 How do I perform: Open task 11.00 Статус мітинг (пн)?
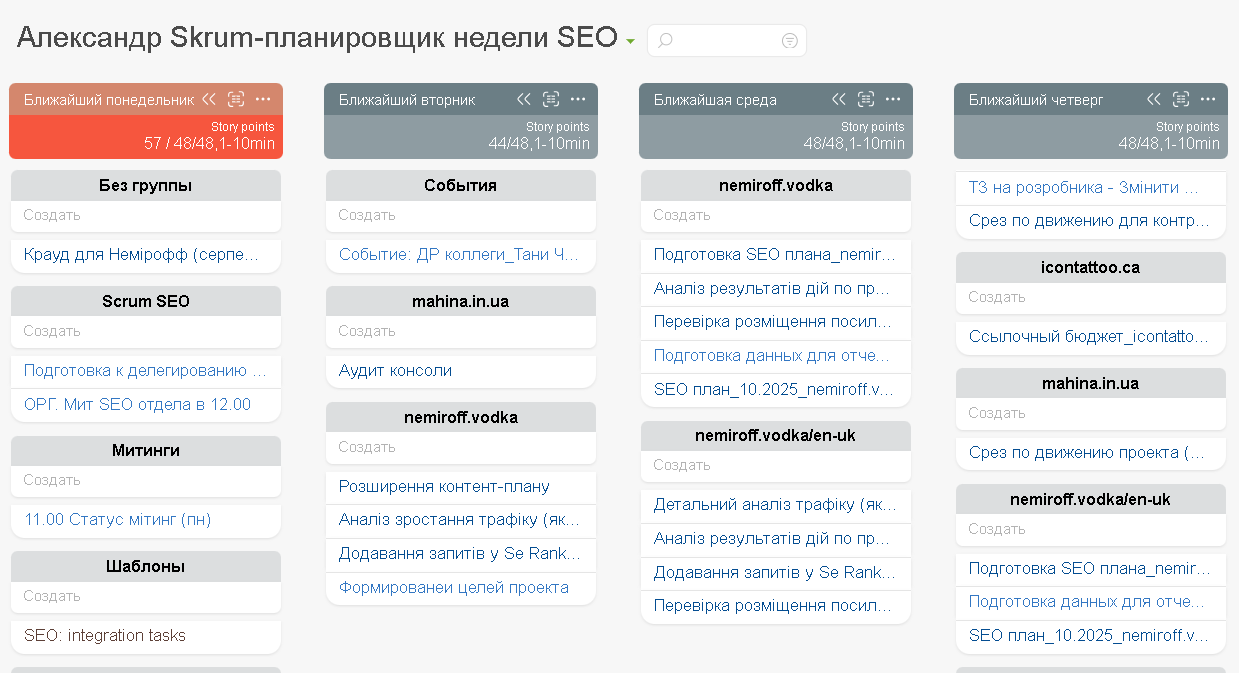point(118,519)
